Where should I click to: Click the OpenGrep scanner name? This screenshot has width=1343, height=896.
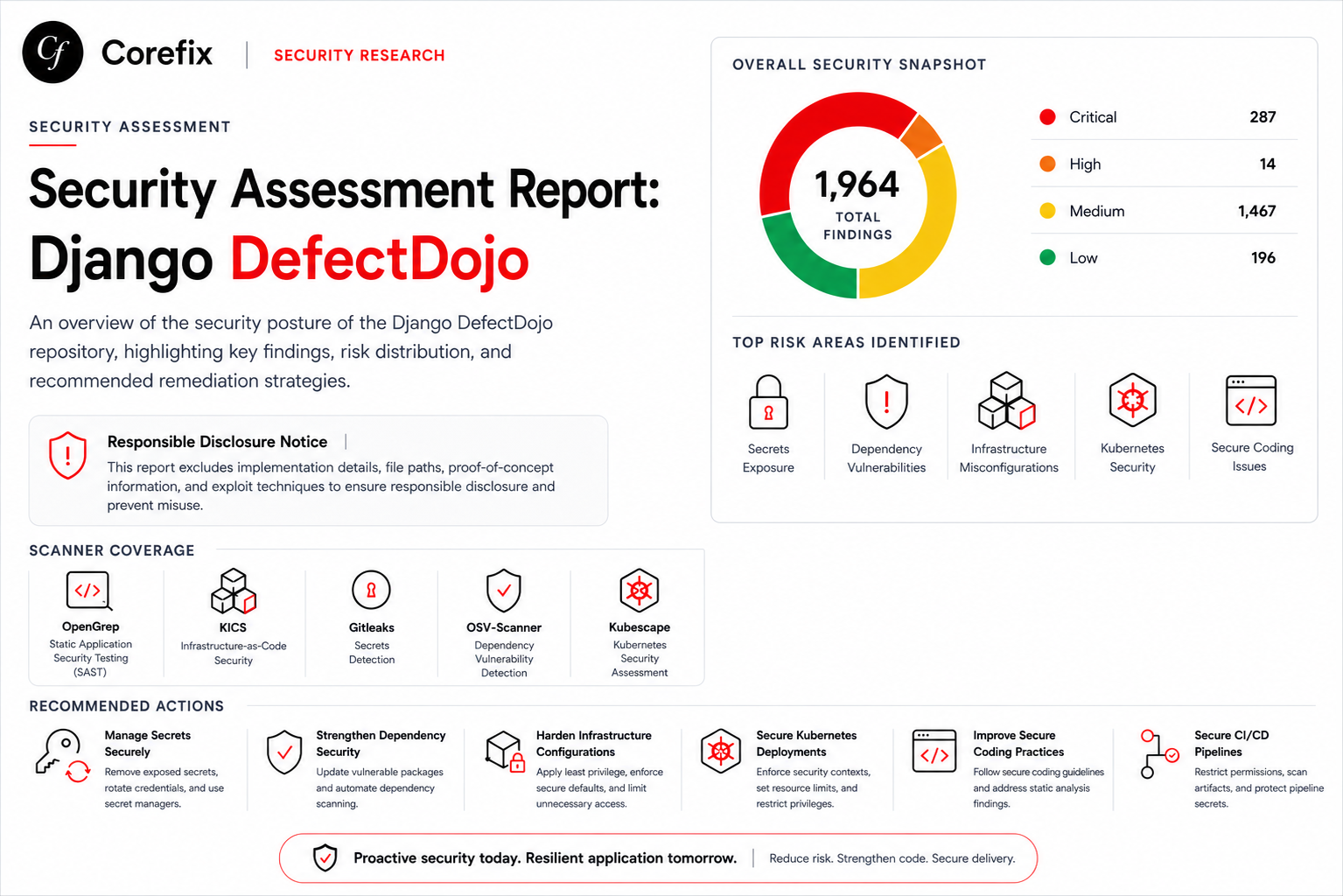[x=90, y=626]
